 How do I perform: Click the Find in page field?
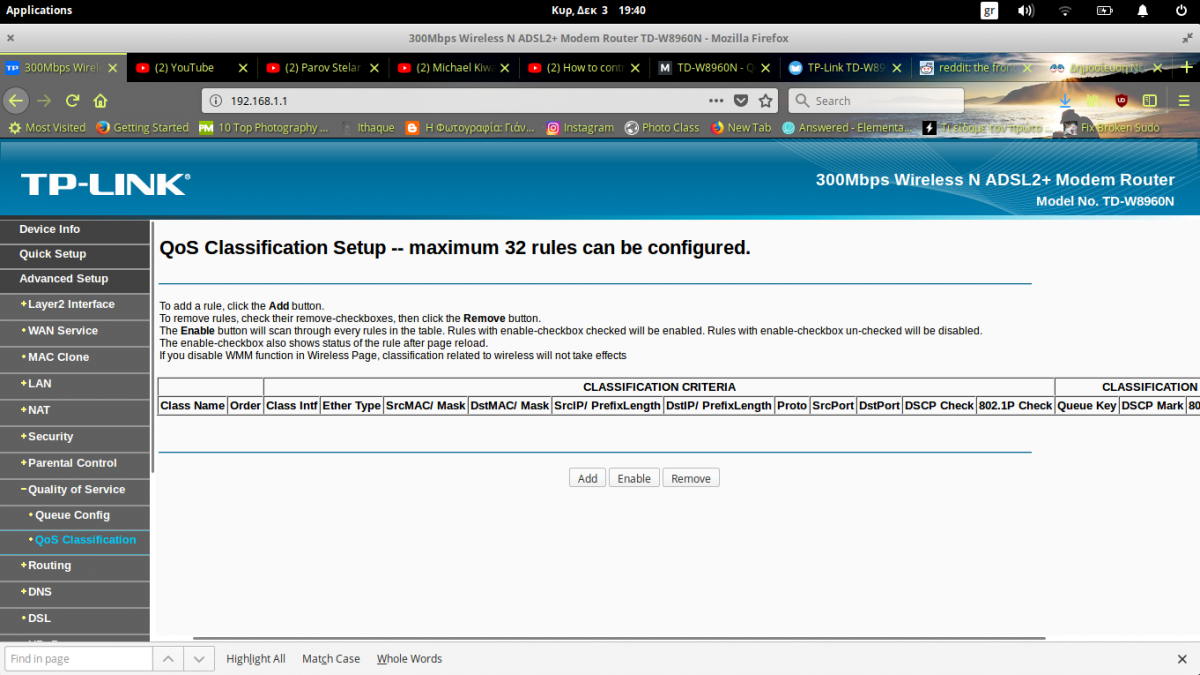(78, 659)
